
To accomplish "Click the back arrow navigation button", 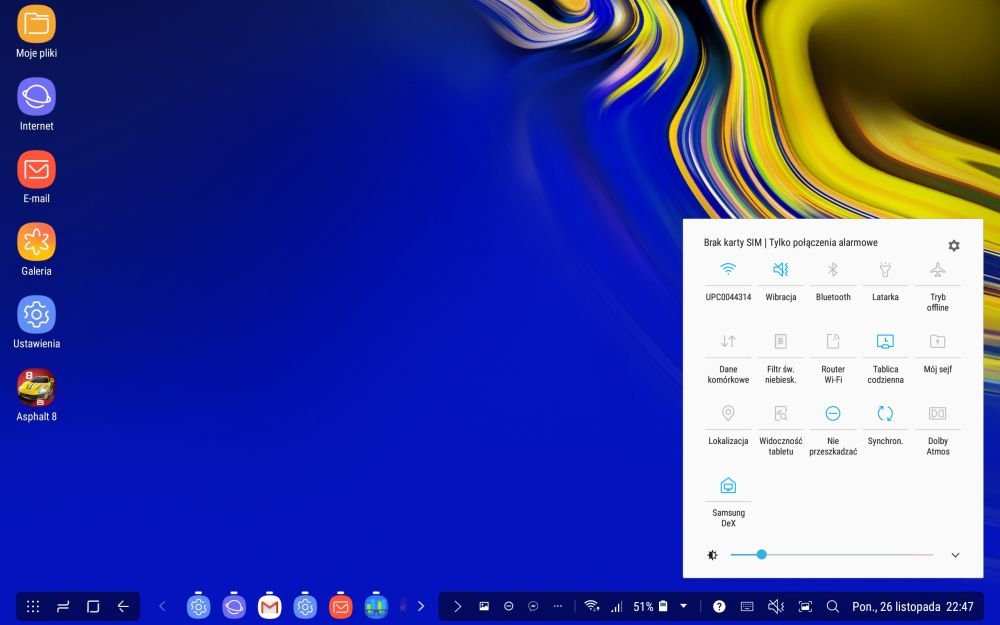I will pyautogui.click(x=123, y=607).
